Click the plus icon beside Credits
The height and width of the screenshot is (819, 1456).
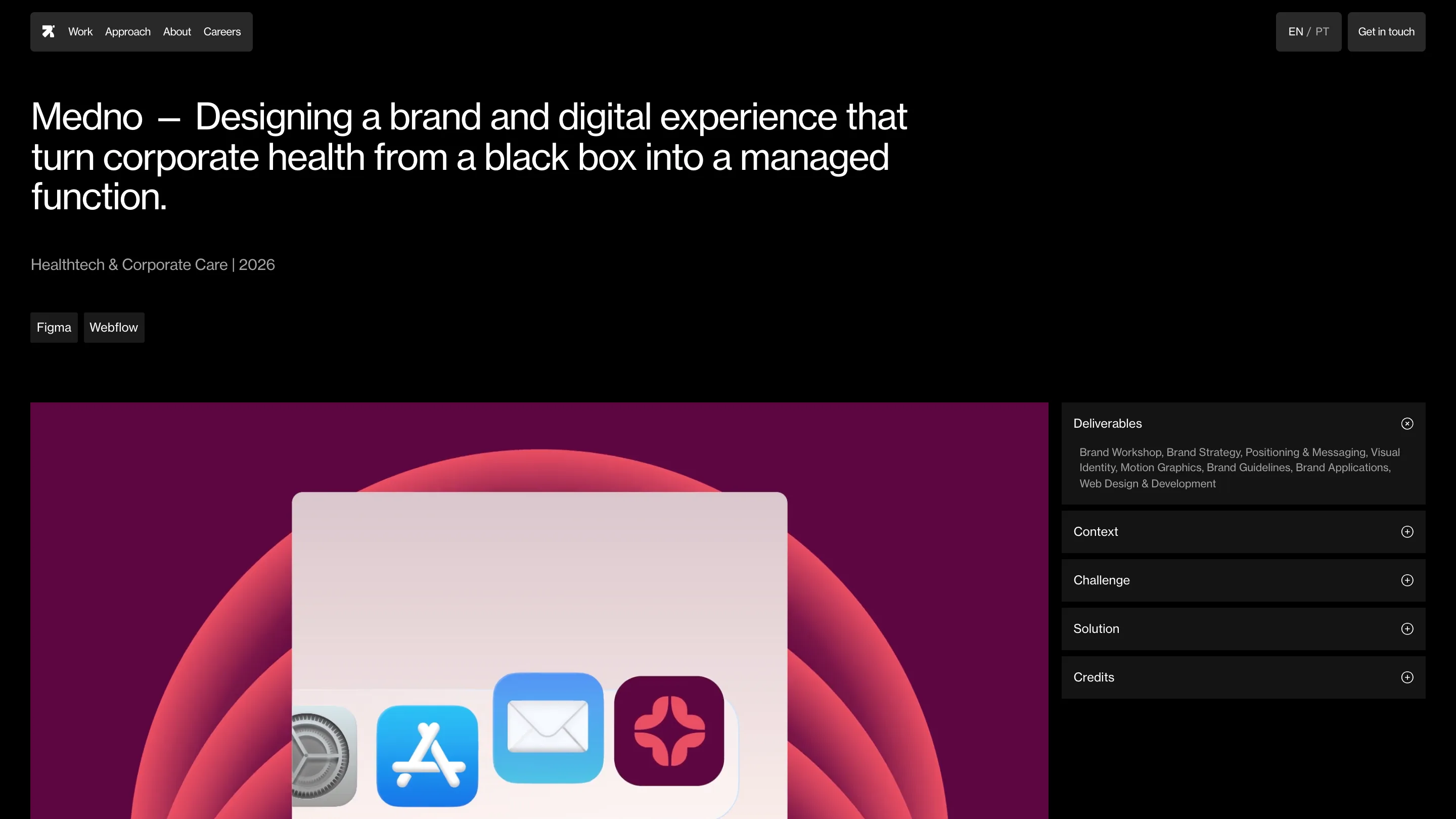[x=1407, y=677]
